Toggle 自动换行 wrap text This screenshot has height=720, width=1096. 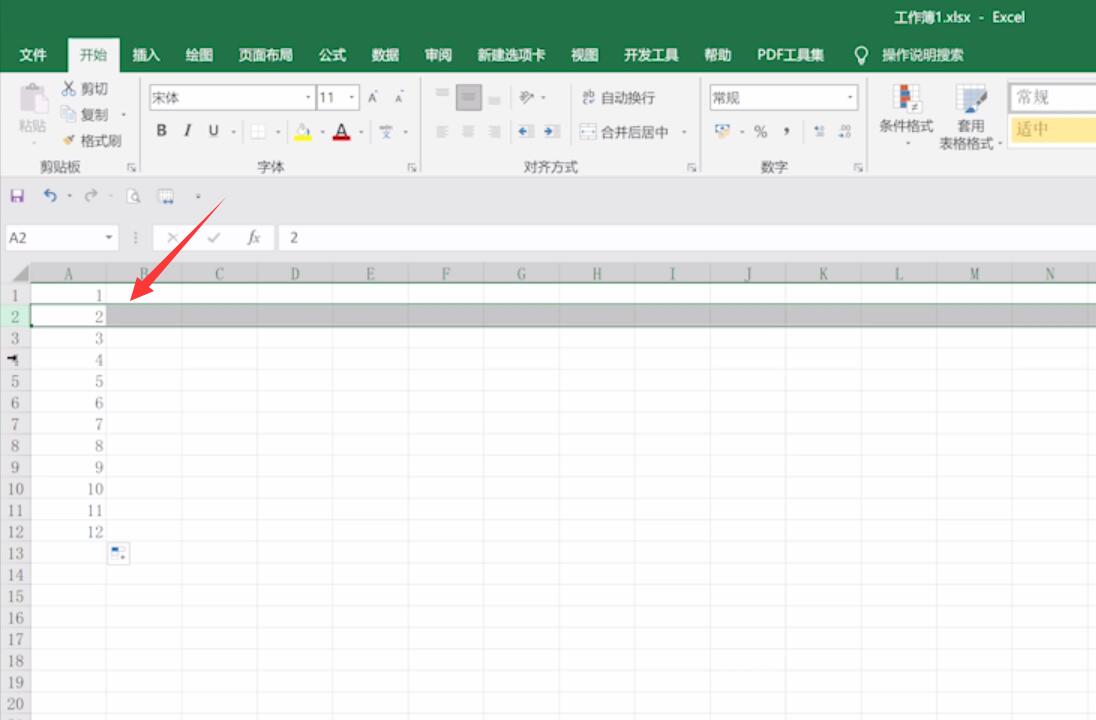[x=619, y=98]
